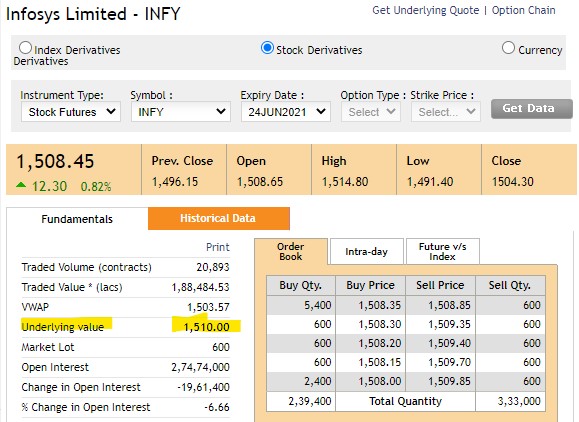Click the Open Interest value 2,74,74,000
Viewport: 579px width, 422px height.
click(x=200, y=367)
